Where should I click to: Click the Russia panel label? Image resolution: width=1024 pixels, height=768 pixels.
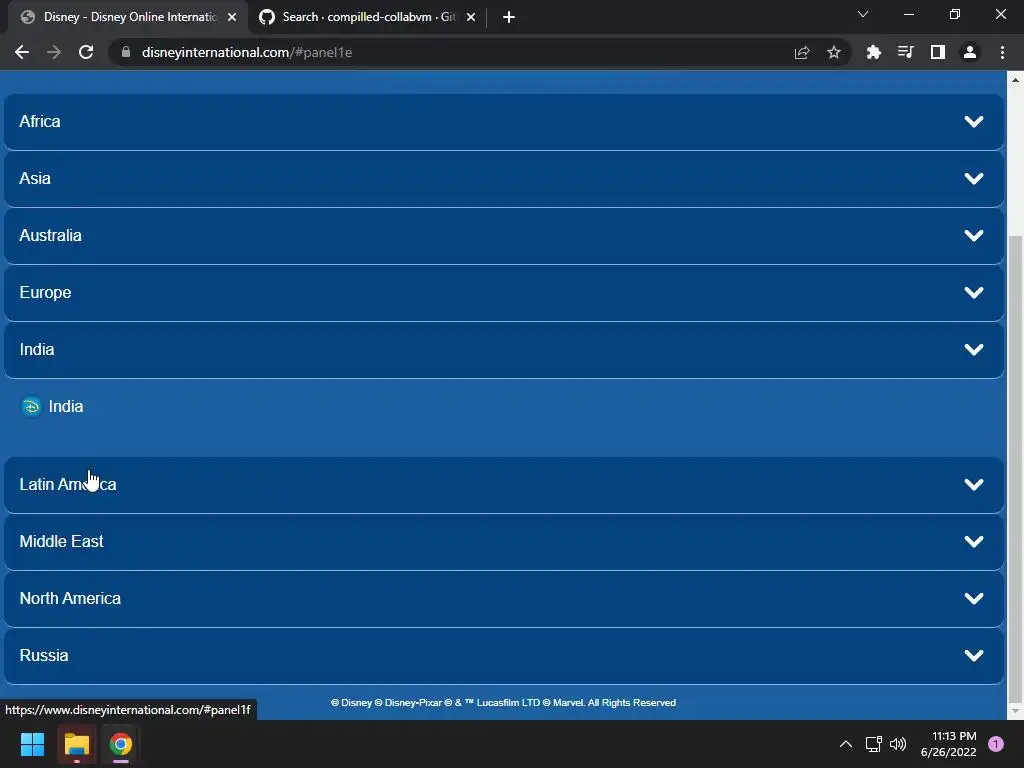pos(44,655)
